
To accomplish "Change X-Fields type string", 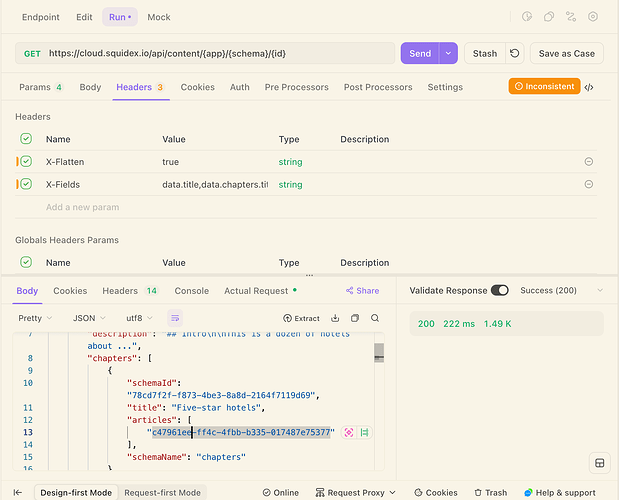I will (x=291, y=185).
